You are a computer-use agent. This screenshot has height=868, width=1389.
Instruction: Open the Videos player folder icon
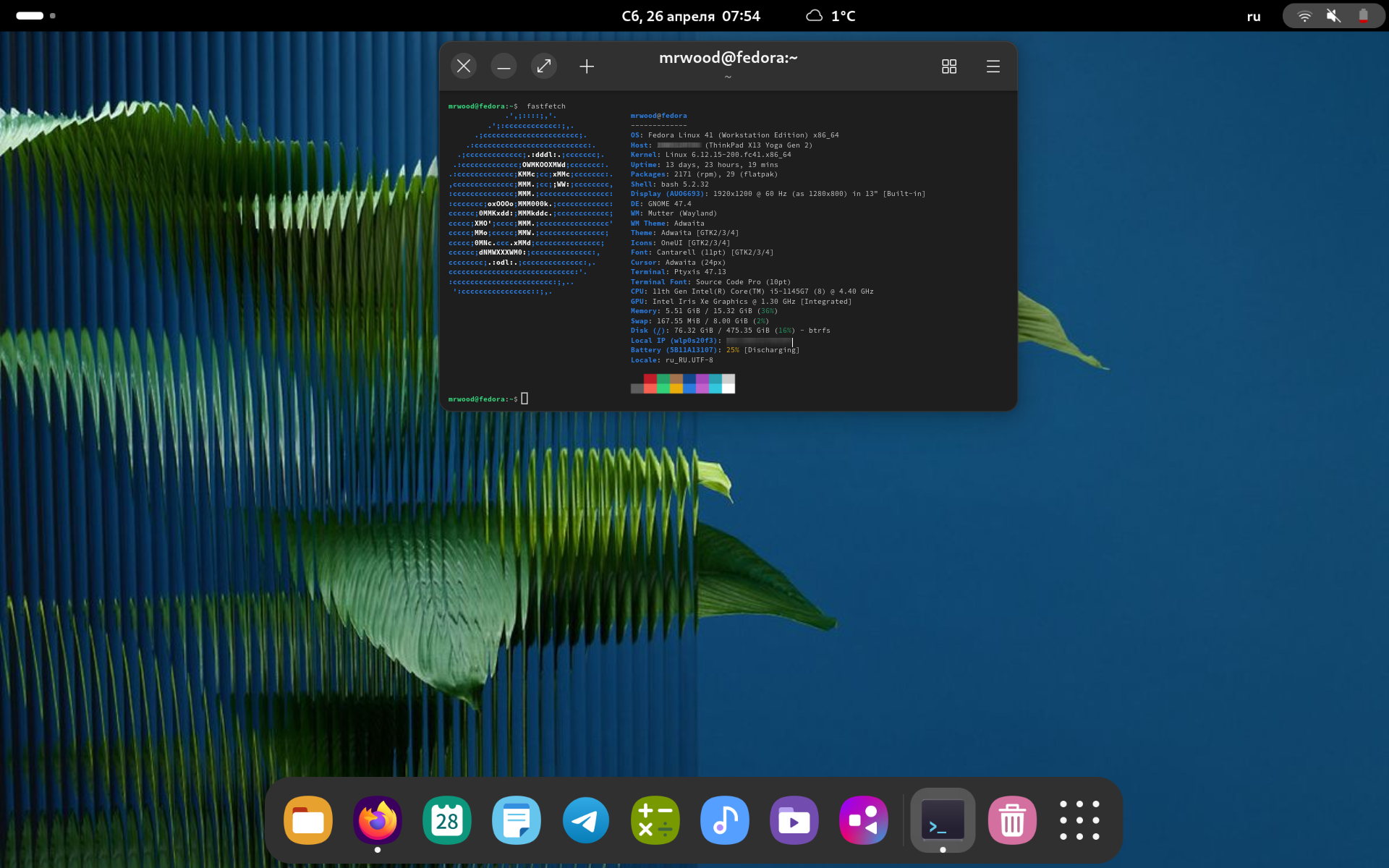pyautogui.click(x=794, y=820)
